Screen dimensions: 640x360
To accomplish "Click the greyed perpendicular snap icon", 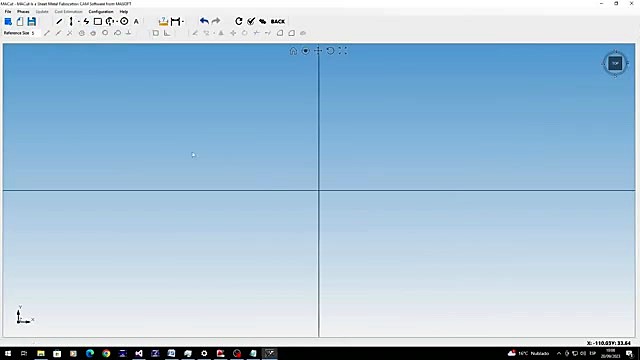I will (128, 33).
